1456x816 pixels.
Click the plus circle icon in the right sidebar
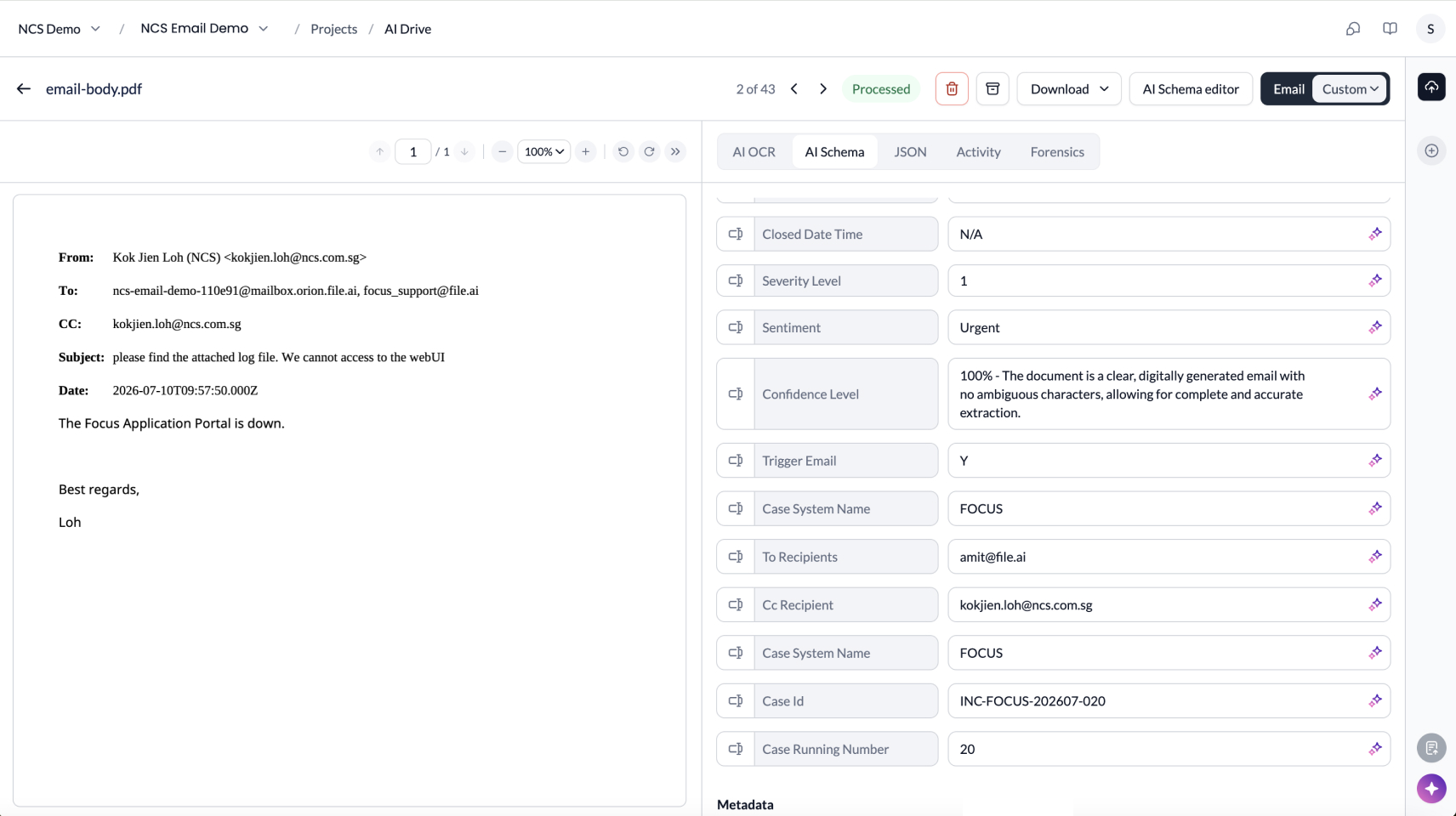[1431, 150]
